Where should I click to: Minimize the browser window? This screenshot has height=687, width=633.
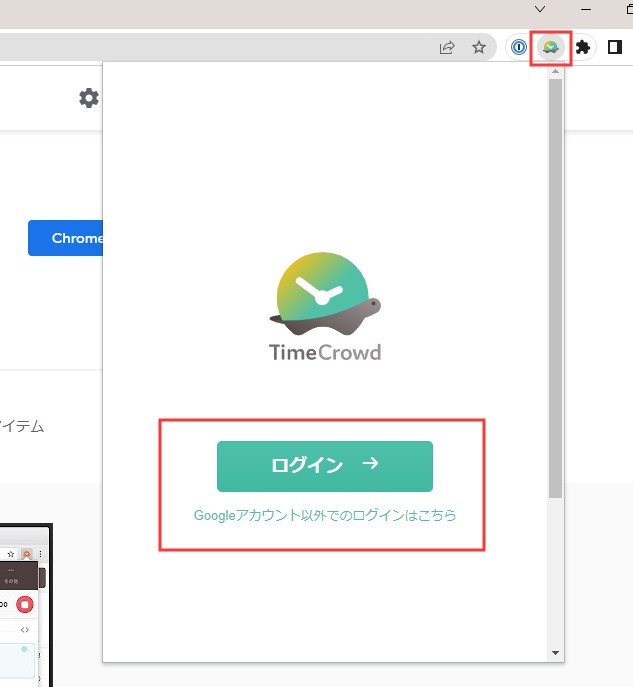[x=586, y=9]
